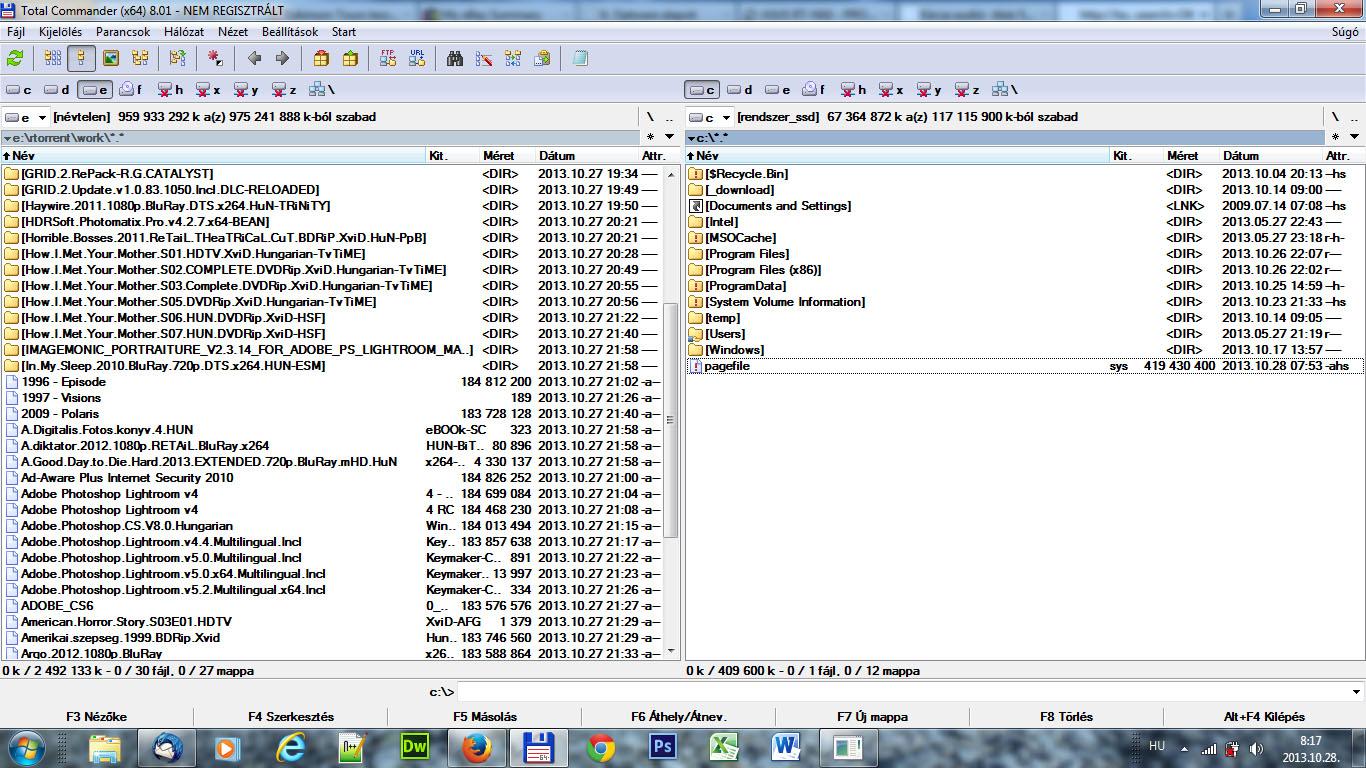Click the Synchronize directories icon

(513, 59)
